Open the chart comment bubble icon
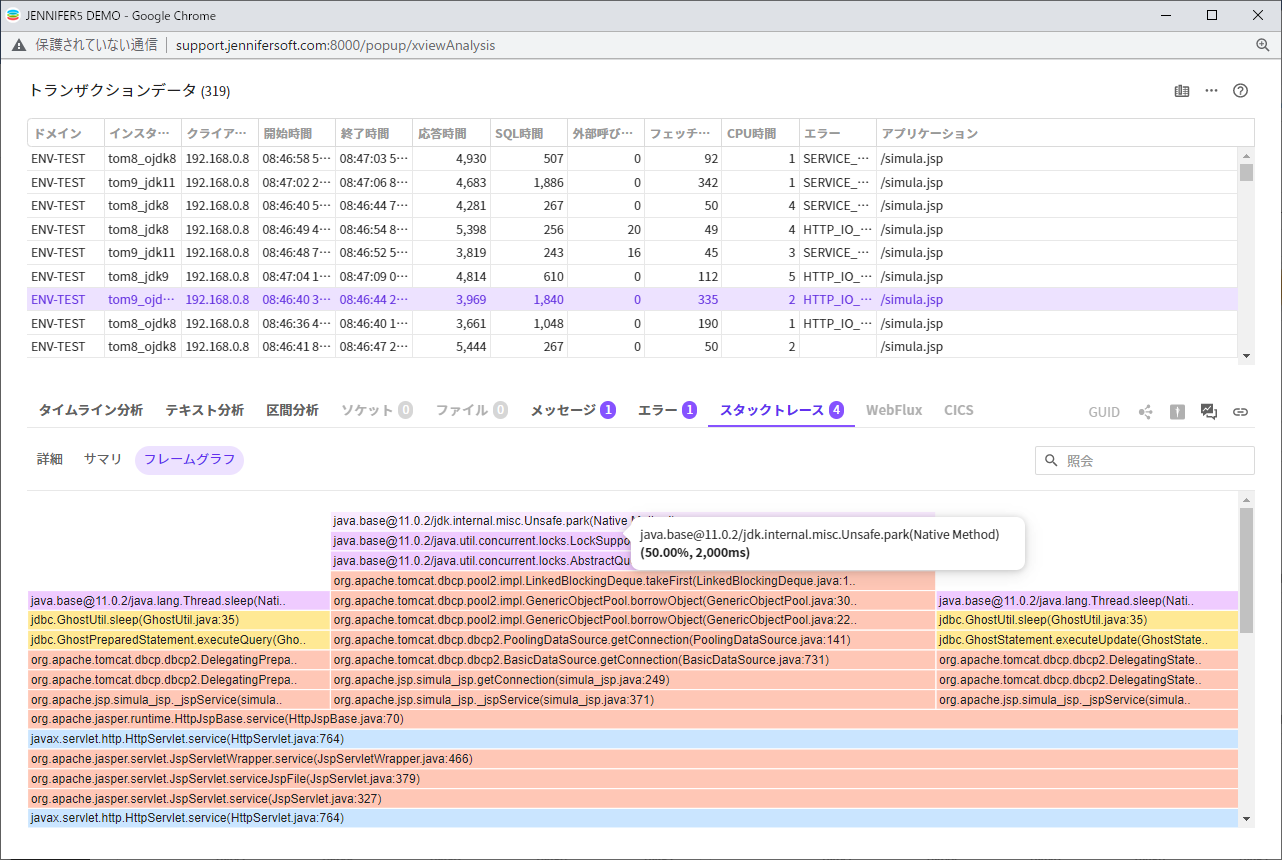This screenshot has width=1282, height=860. [x=1208, y=412]
